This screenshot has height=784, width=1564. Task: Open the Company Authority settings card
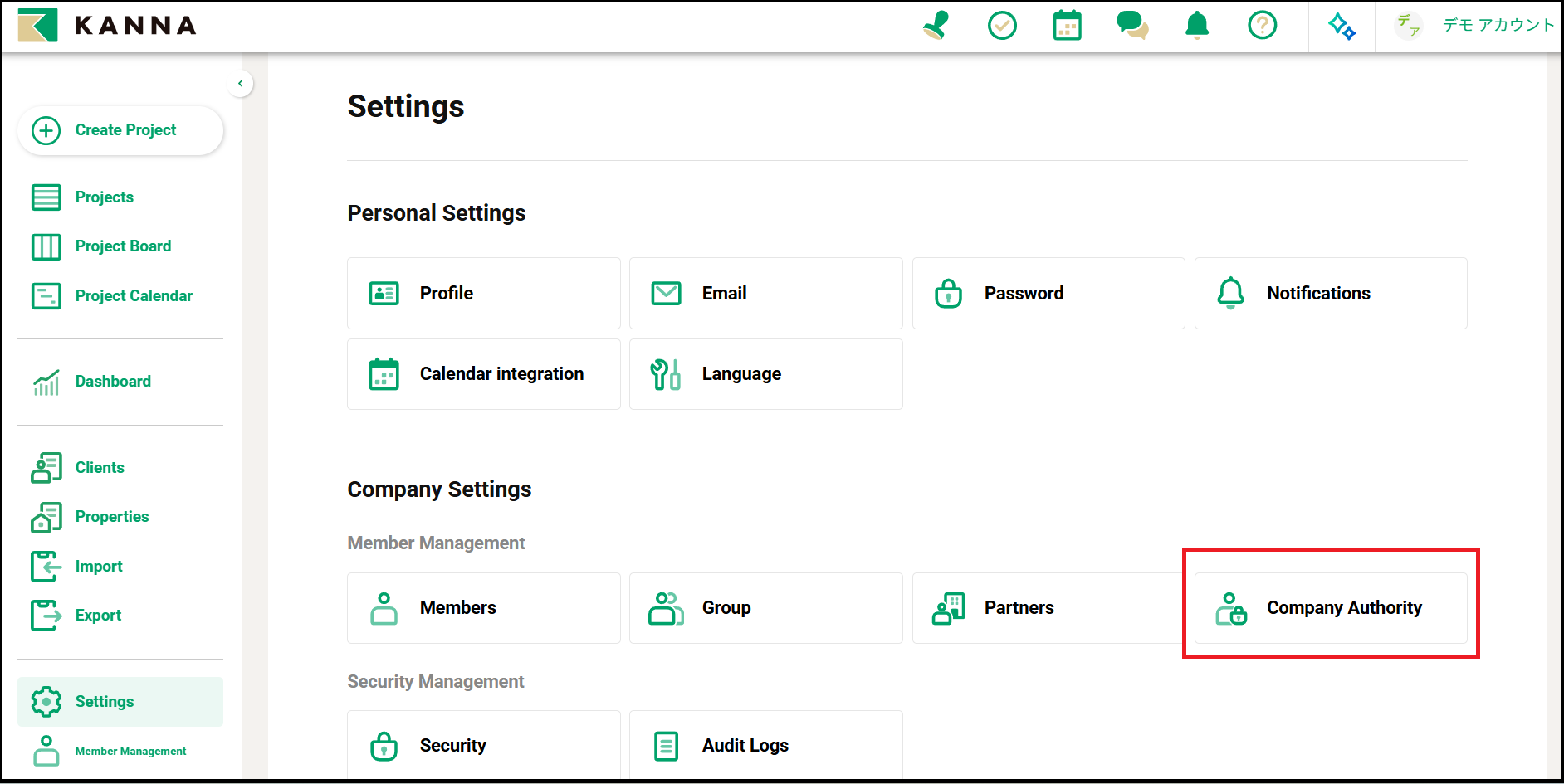[x=1330, y=608]
